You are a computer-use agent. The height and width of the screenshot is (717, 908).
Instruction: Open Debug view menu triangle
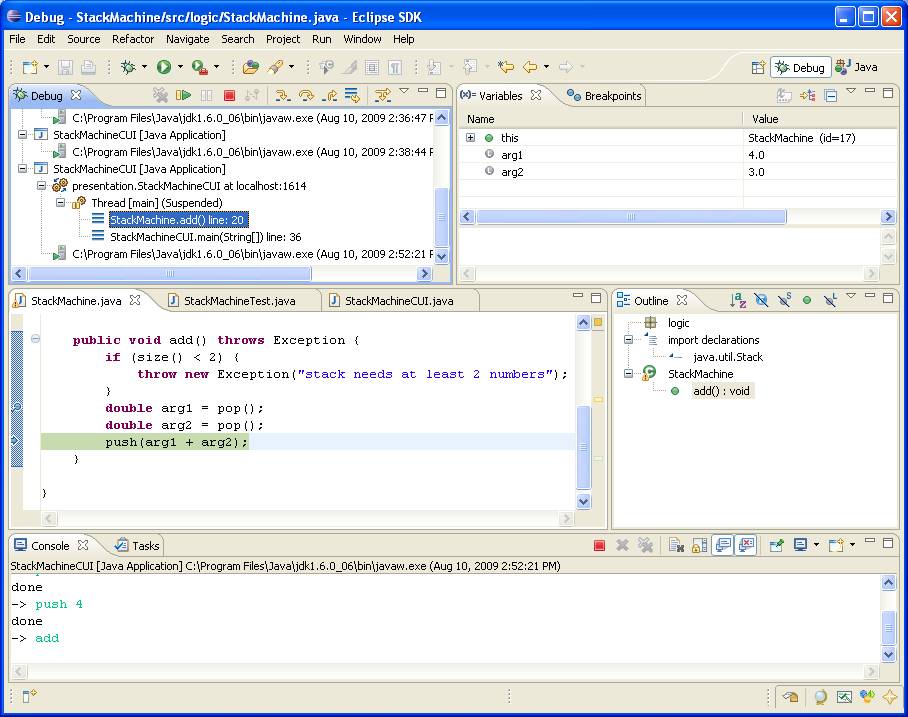(x=404, y=91)
